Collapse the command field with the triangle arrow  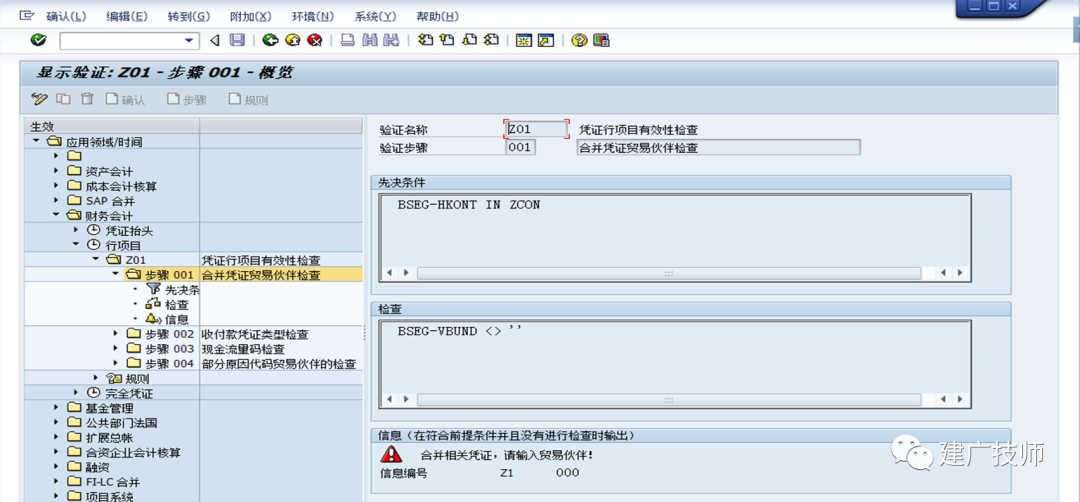click(214, 41)
